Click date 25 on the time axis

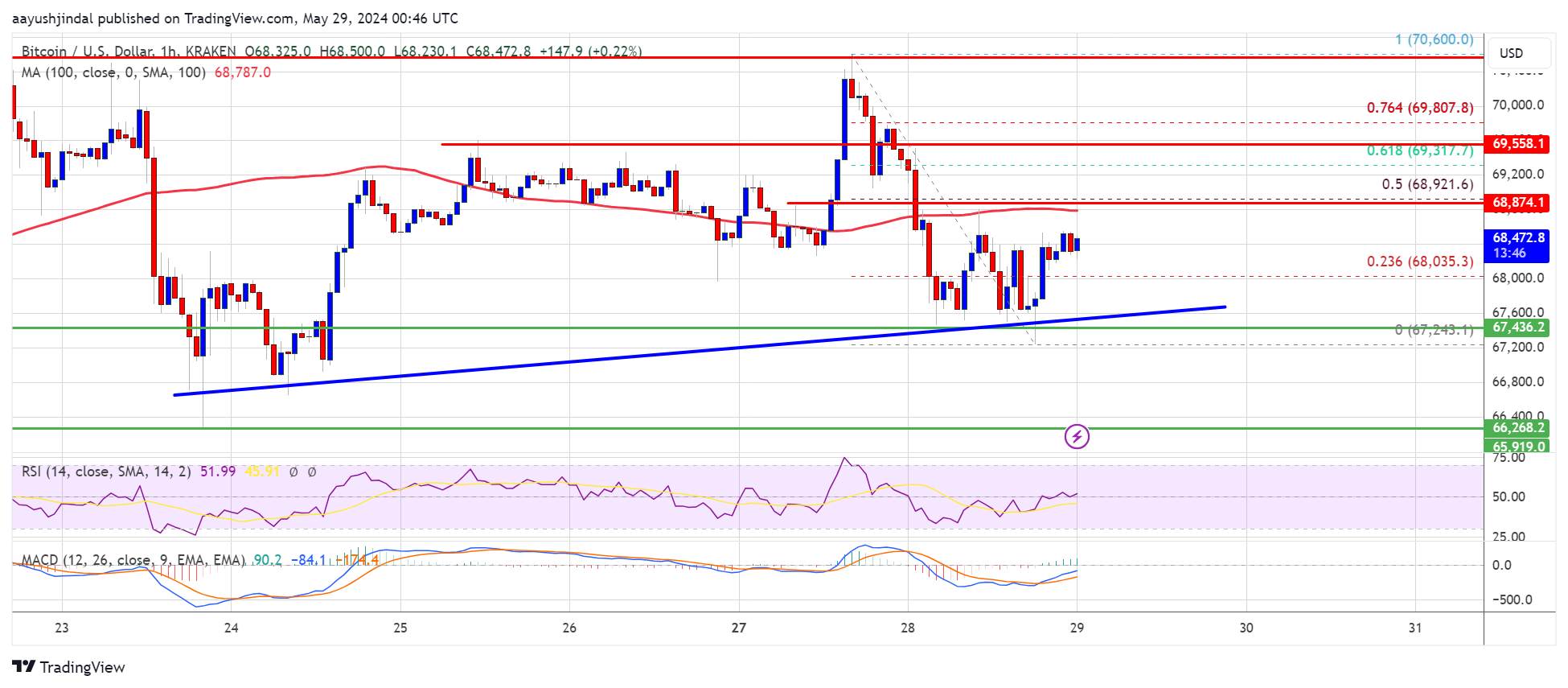click(x=400, y=628)
